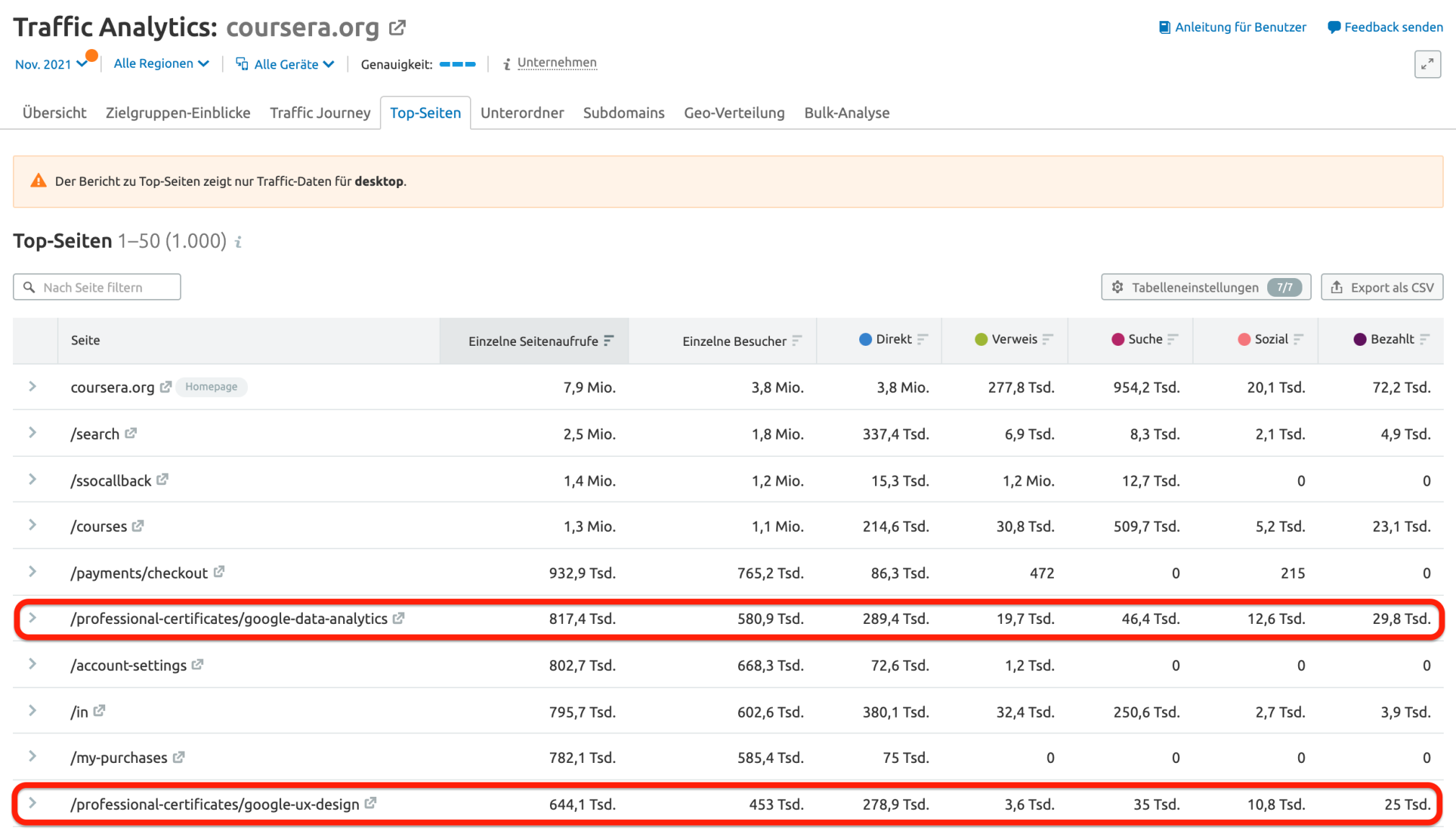Expand the /my-purchases row
This screenshot has width=1456, height=840.
pos(32,756)
